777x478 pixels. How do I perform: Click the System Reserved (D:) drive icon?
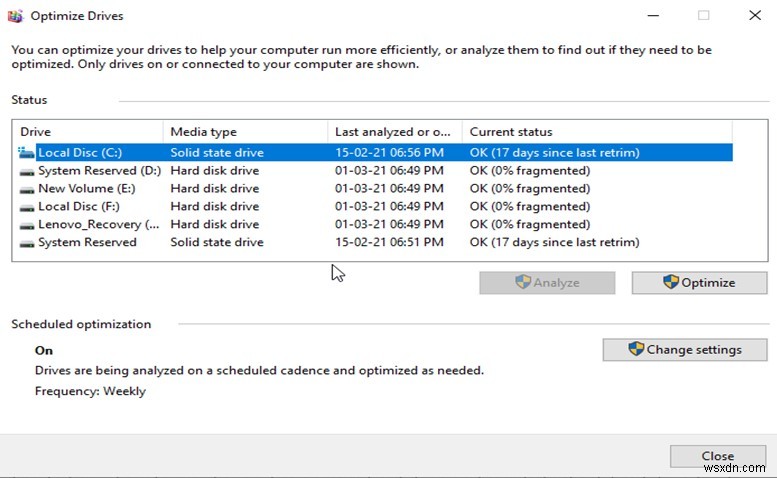pyautogui.click(x=27, y=171)
